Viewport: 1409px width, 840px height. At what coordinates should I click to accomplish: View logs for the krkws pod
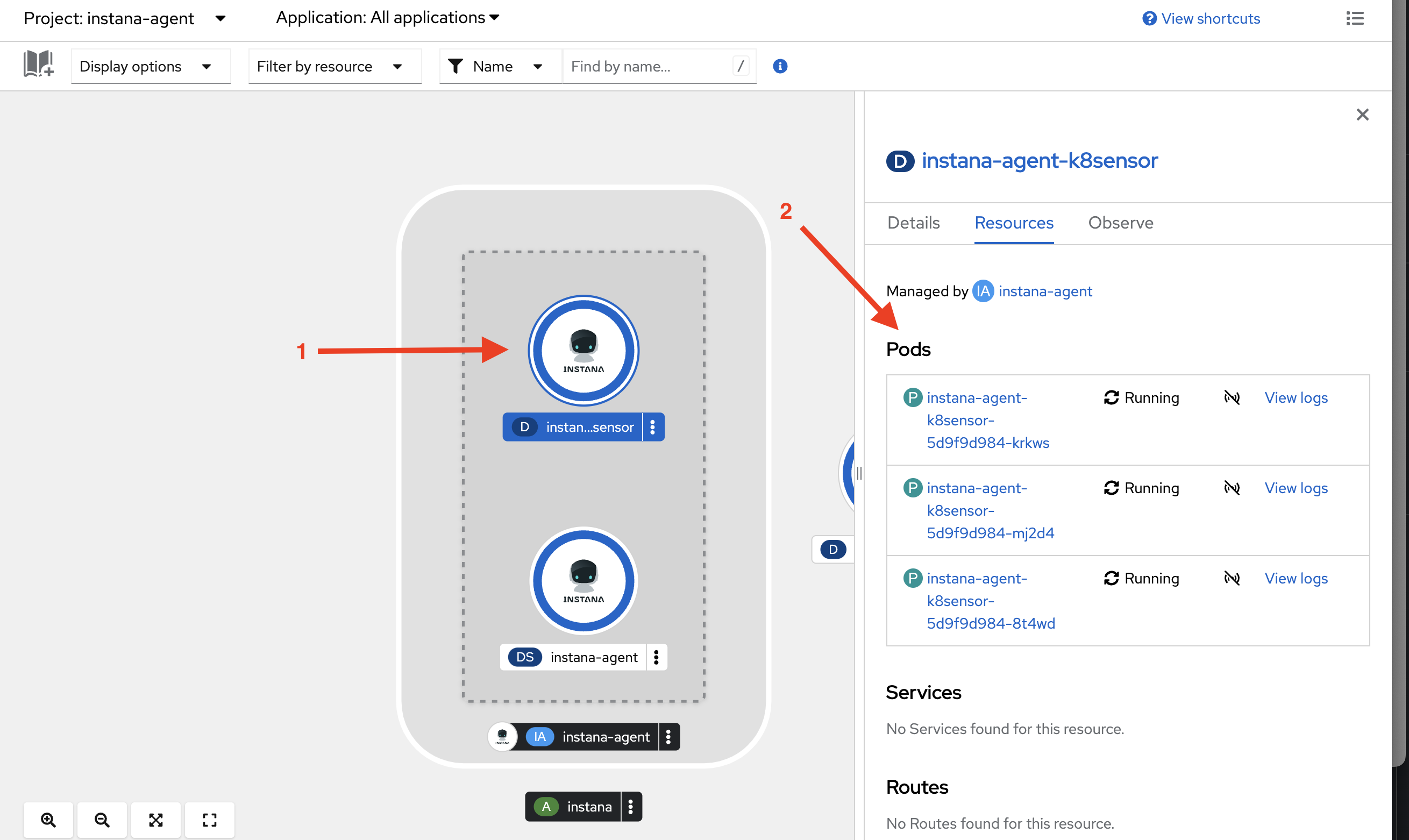click(1296, 397)
